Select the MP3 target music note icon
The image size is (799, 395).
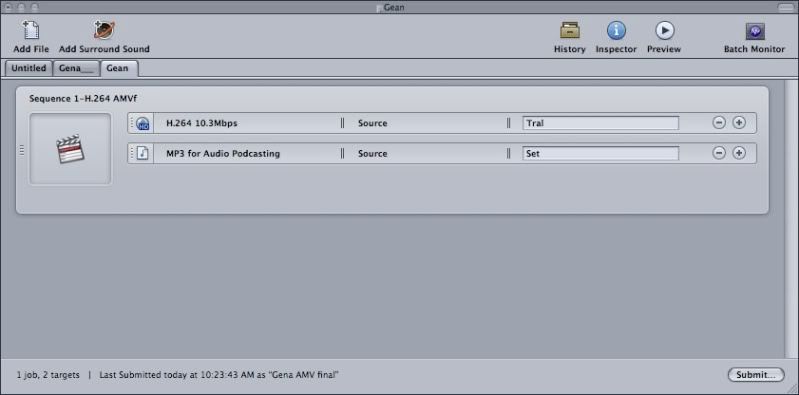pos(143,153)
